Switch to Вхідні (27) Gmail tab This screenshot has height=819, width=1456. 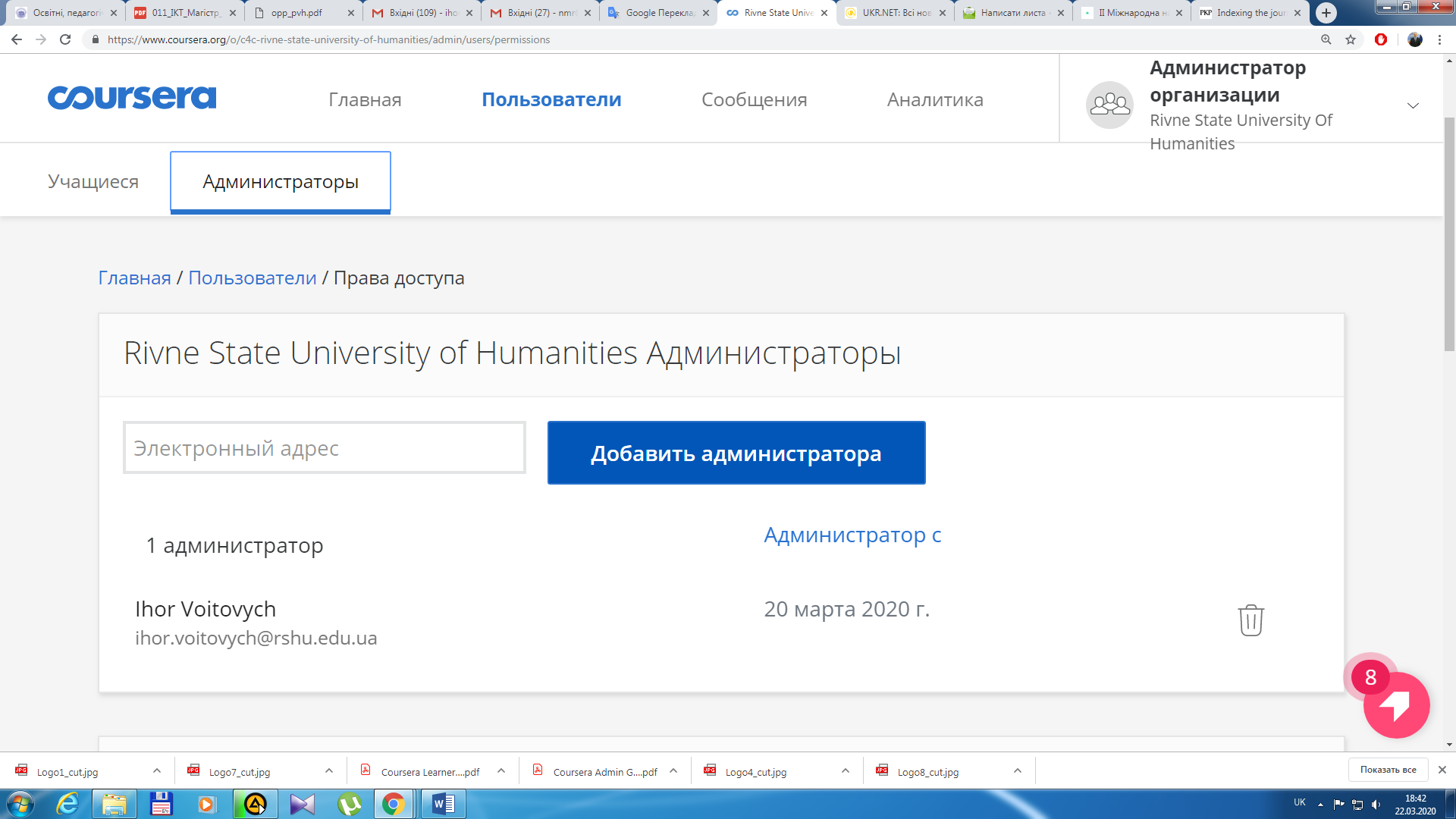click(x=538, y=13)
